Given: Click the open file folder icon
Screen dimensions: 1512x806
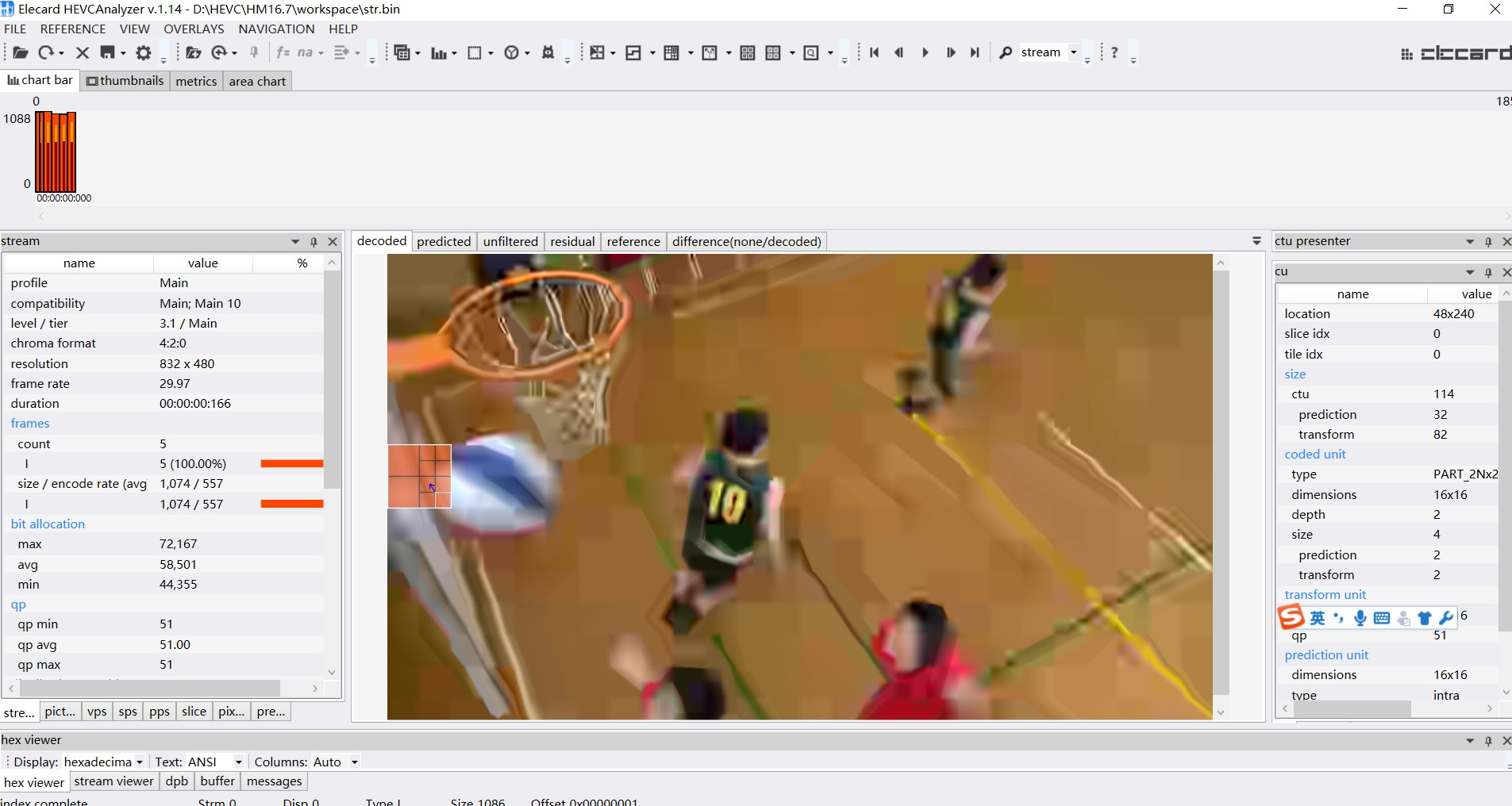Looking at the screenshot, I should pos(21,52).
